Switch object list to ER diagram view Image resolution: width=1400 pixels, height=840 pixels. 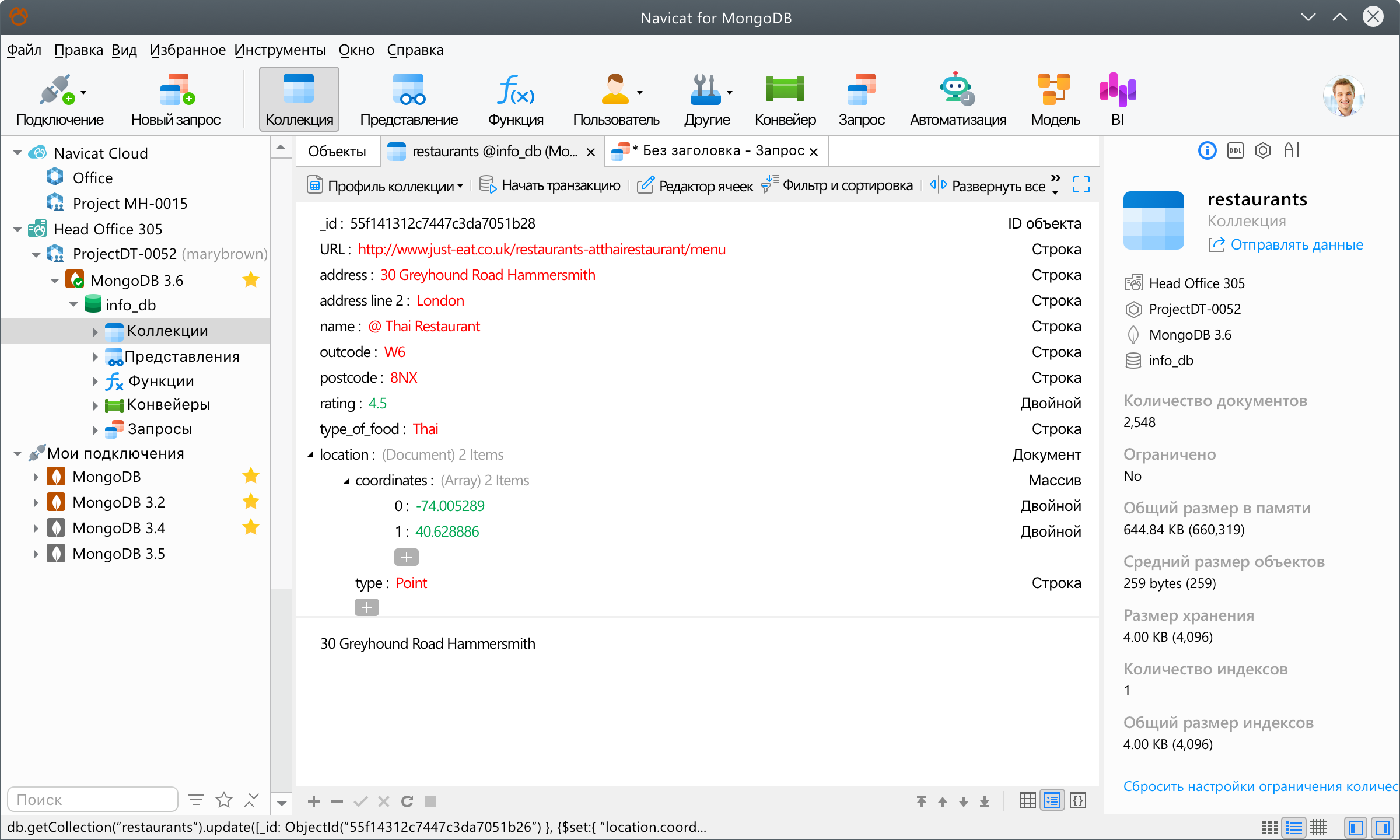[x=1318, y=828]
